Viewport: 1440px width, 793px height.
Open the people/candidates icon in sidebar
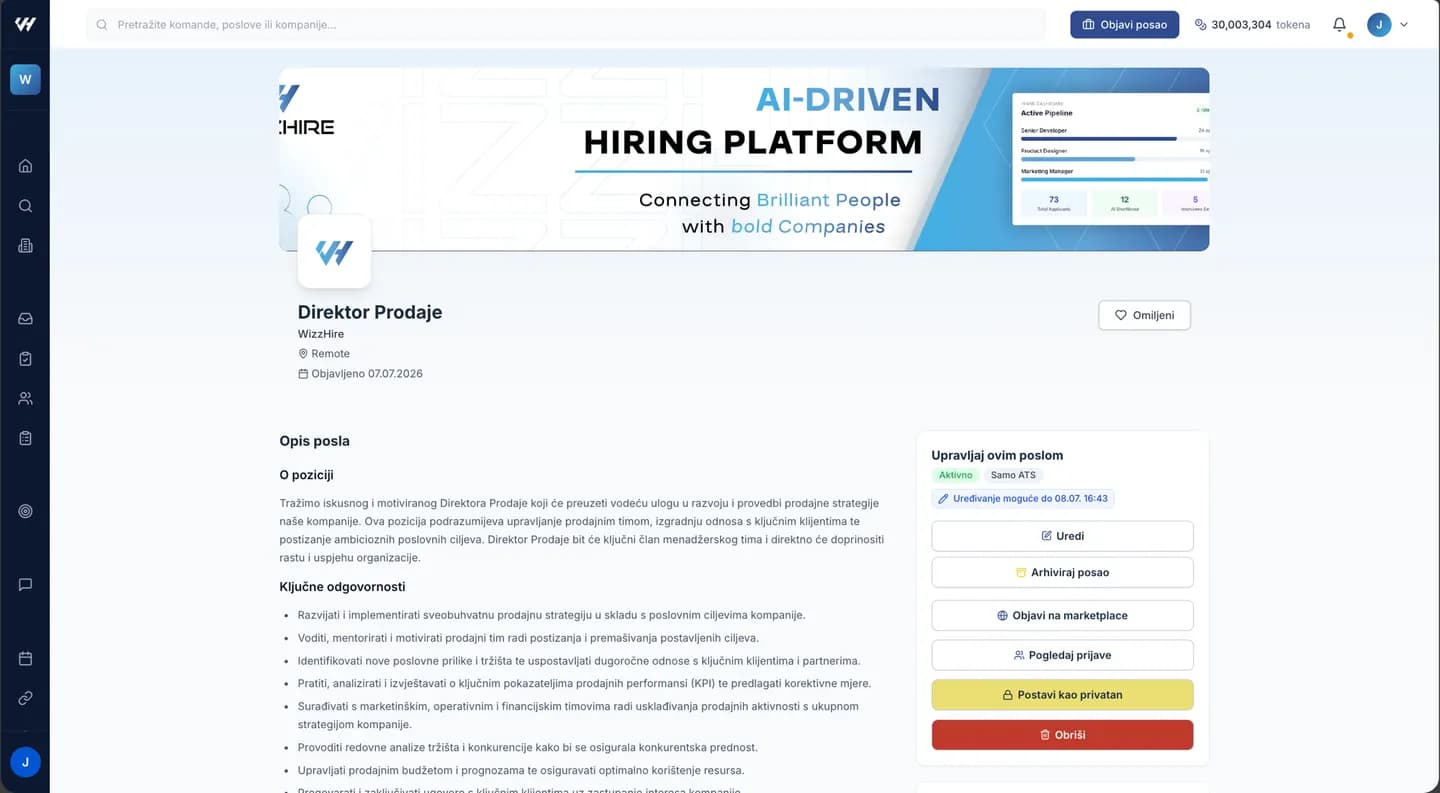[x=25, y=398]
